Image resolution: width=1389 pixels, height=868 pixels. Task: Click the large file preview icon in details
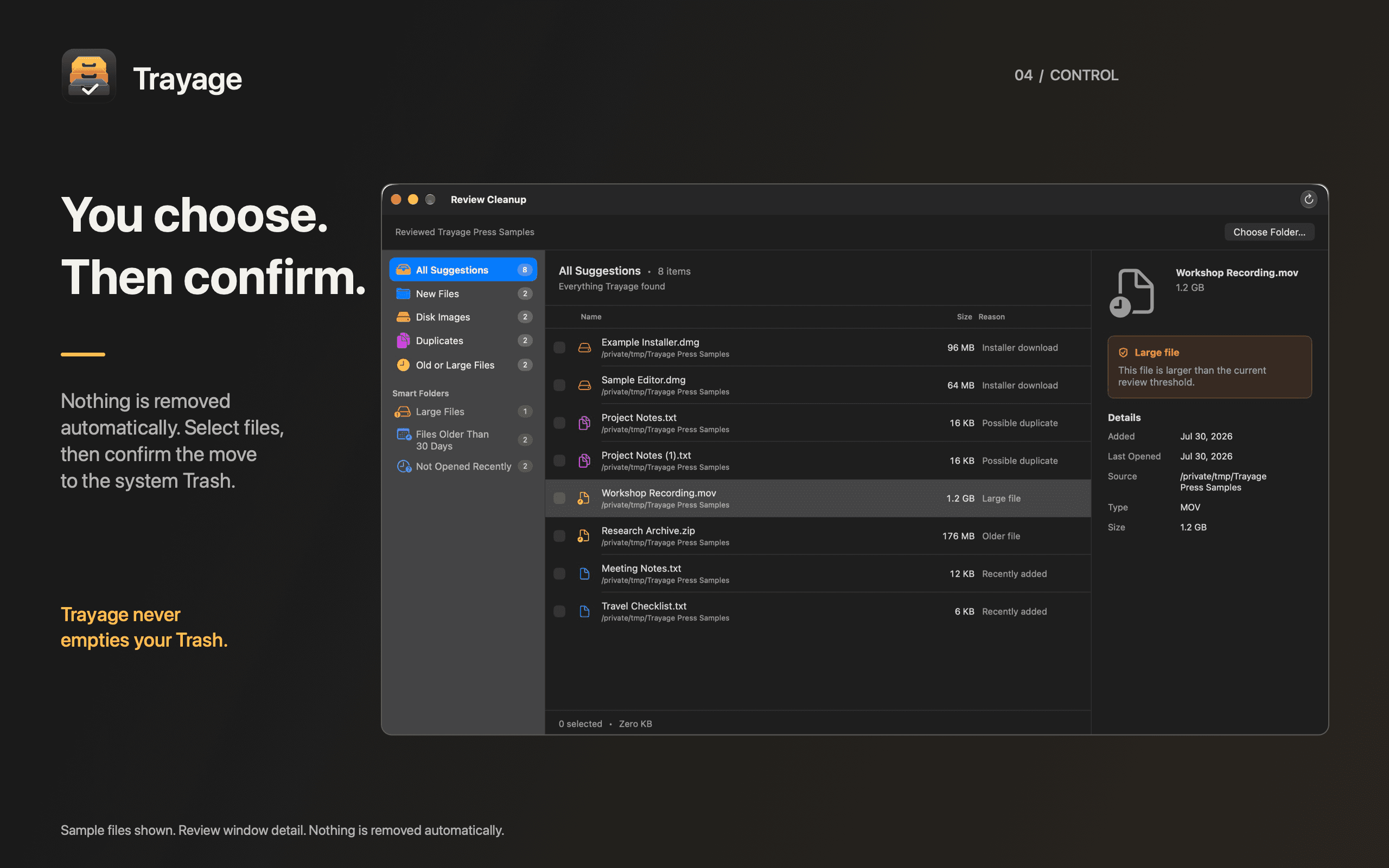pos(1131,293)
